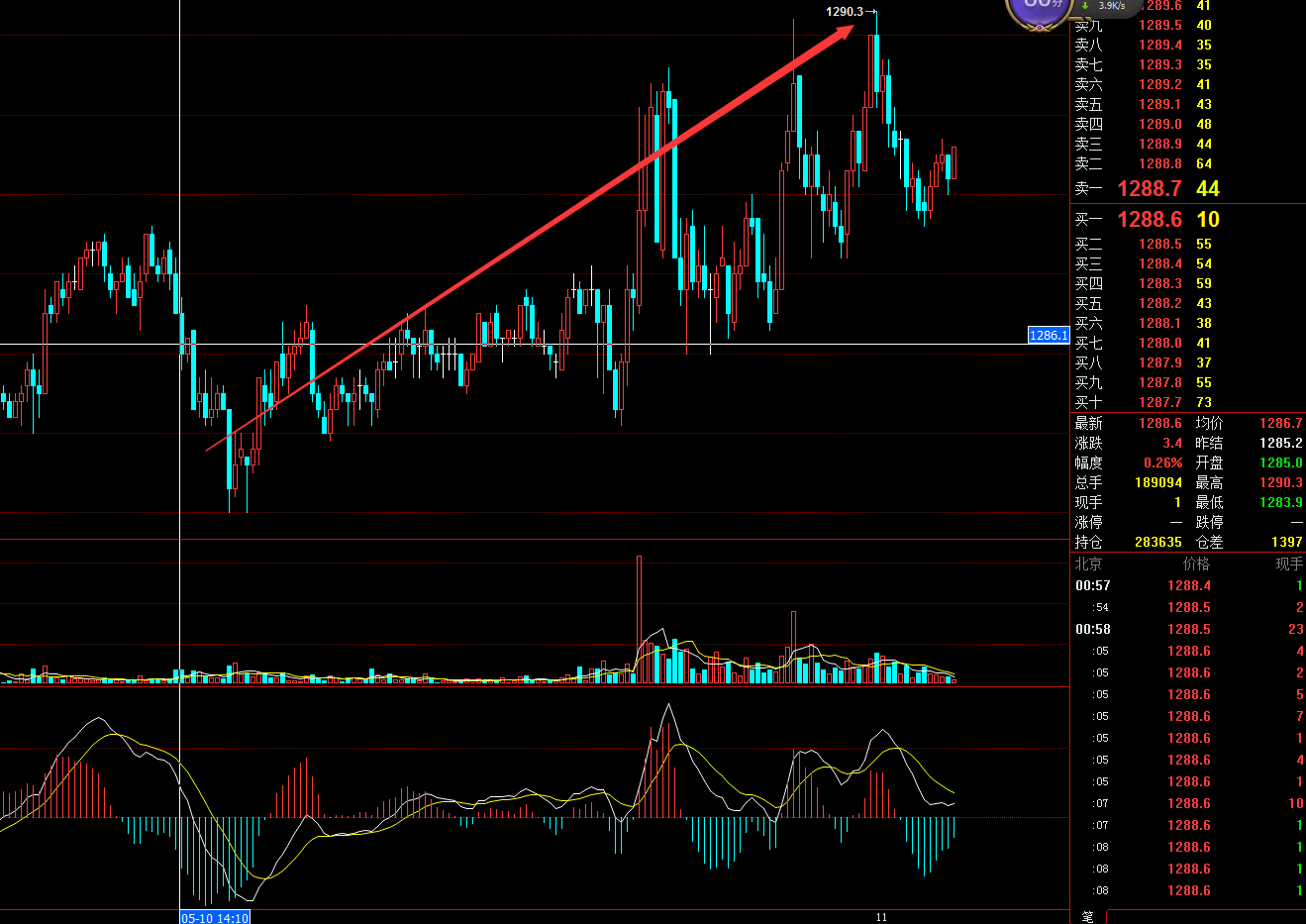Click the tick volume 7 in trade list
This screenshot has height=924, width=1306.
click(x=1300, y=716)
